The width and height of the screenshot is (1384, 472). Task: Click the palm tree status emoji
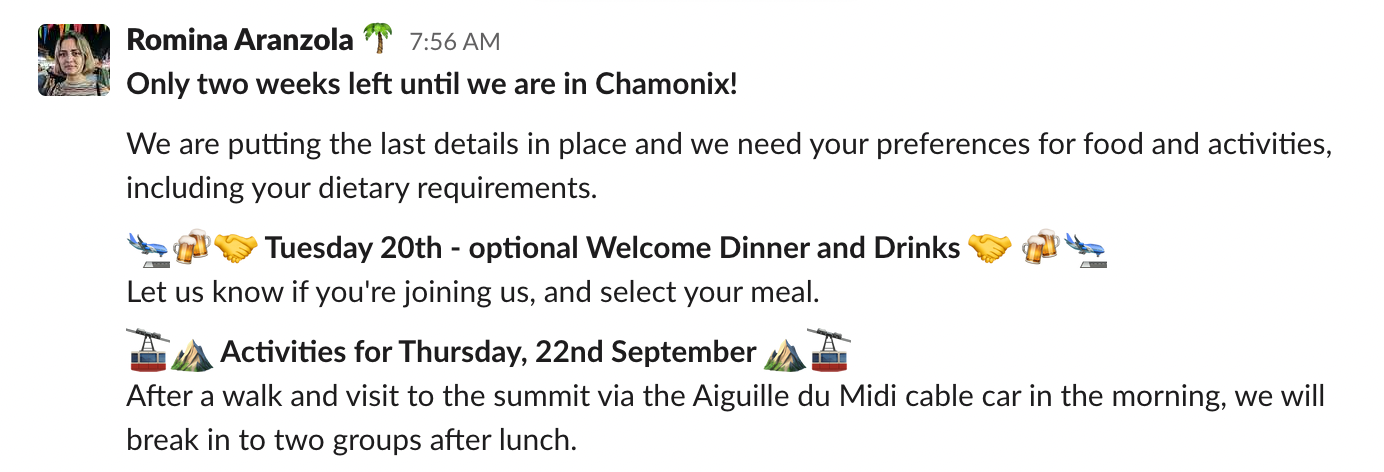click(377, 40)
